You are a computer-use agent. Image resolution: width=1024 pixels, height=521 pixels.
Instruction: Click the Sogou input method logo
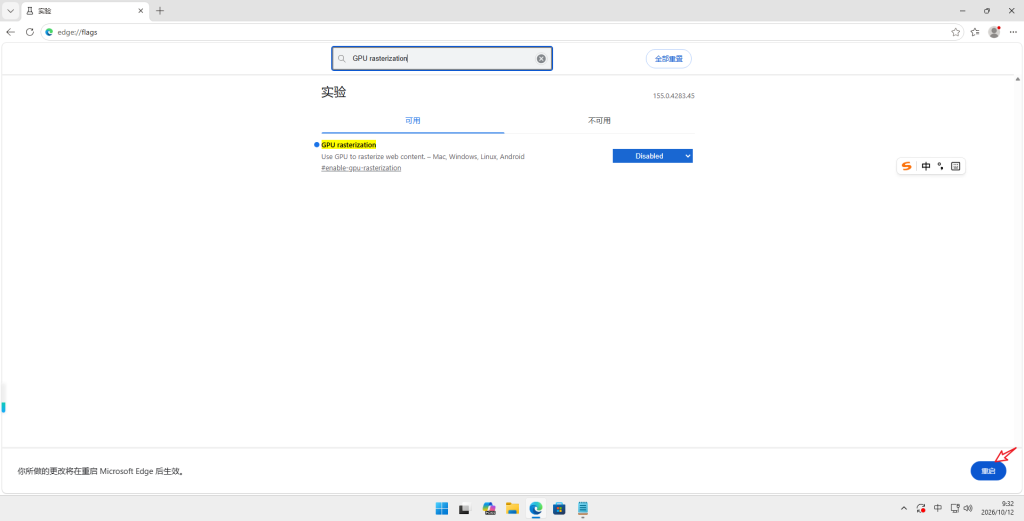click(906, 166)
